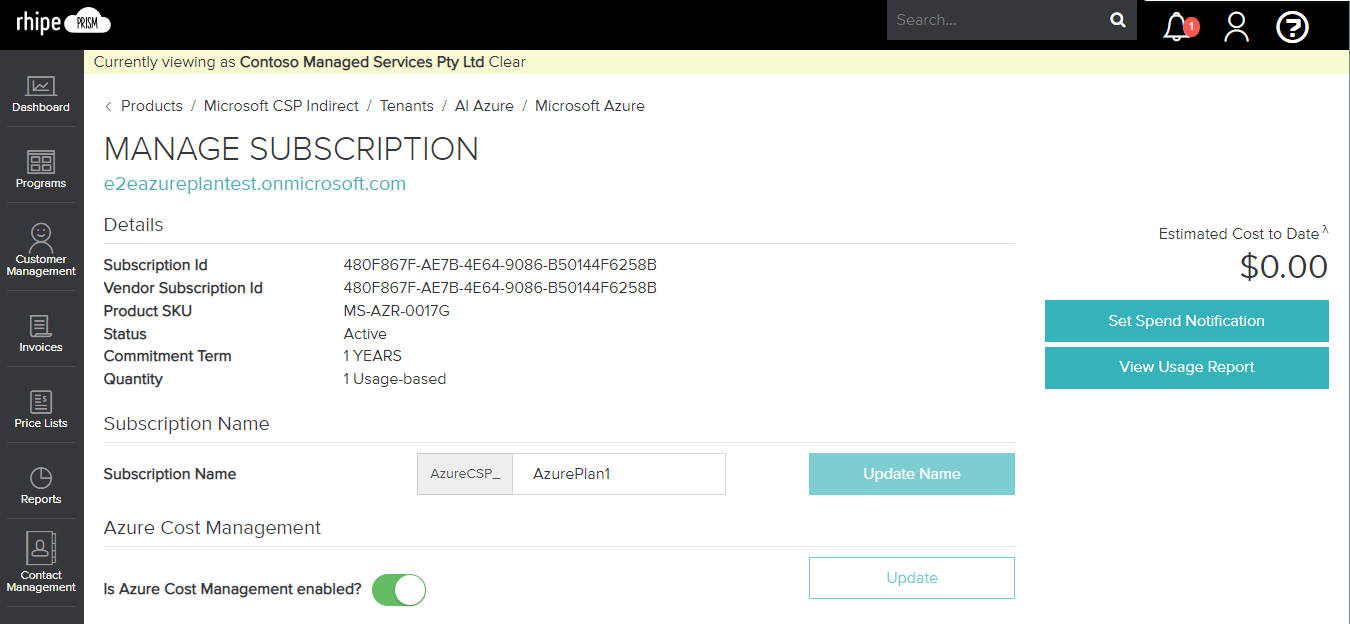
Task: Open the help question mark icon
Action: 1293,27
